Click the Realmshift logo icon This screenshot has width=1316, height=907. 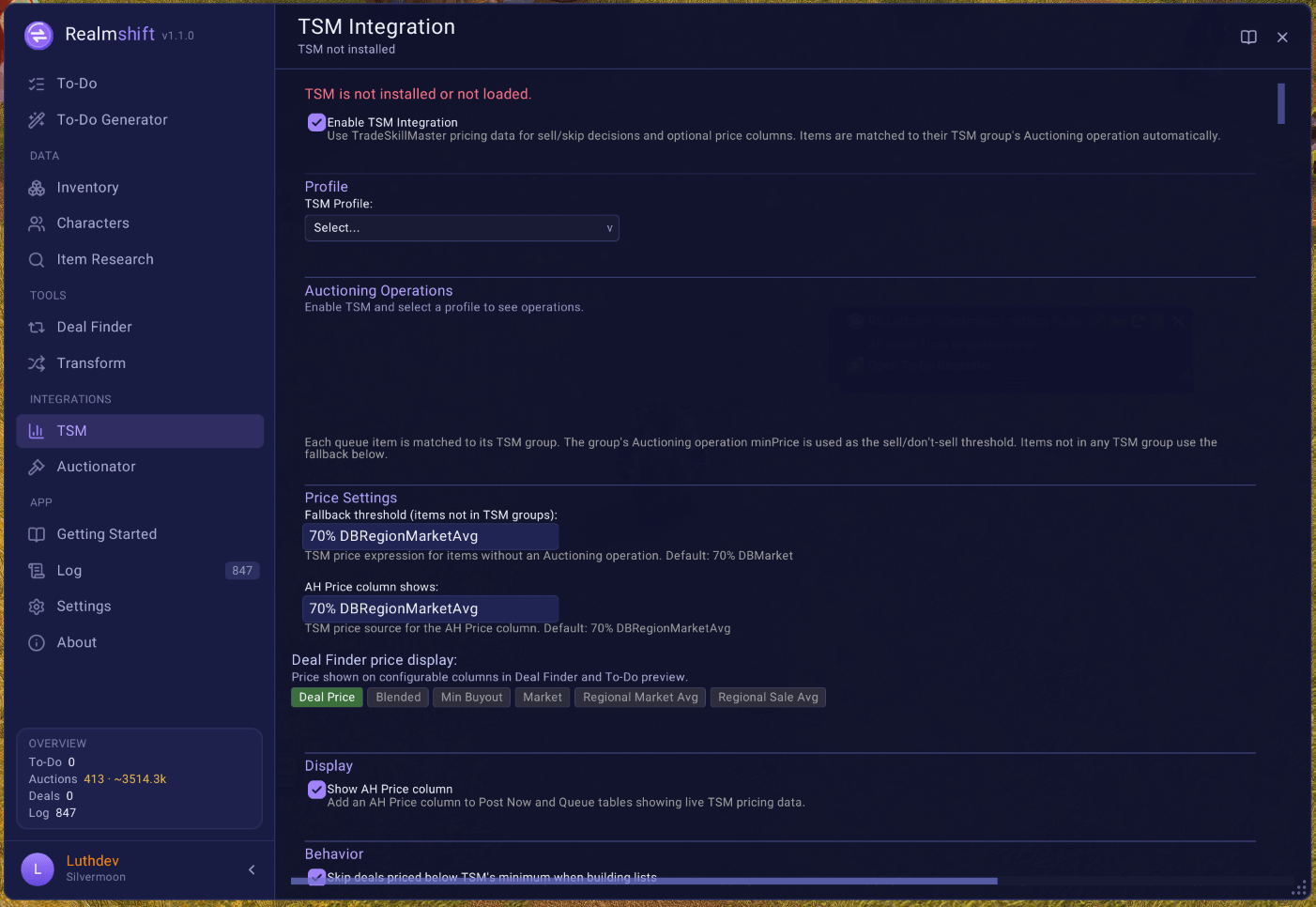click(38, 36)
